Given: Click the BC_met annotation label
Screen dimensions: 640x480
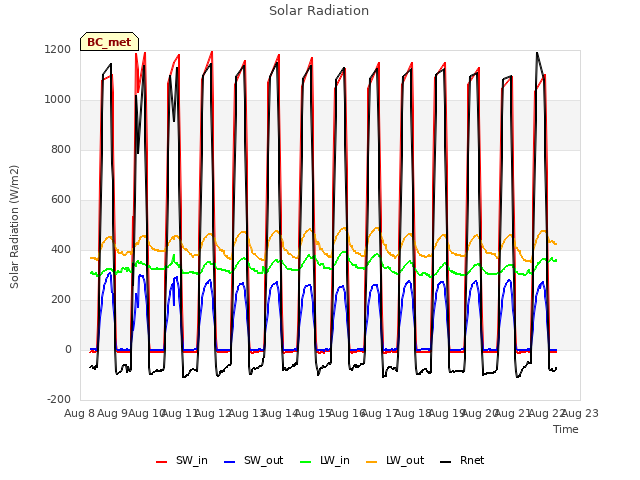Looking at the screenshot, I should tap(109, 42).
